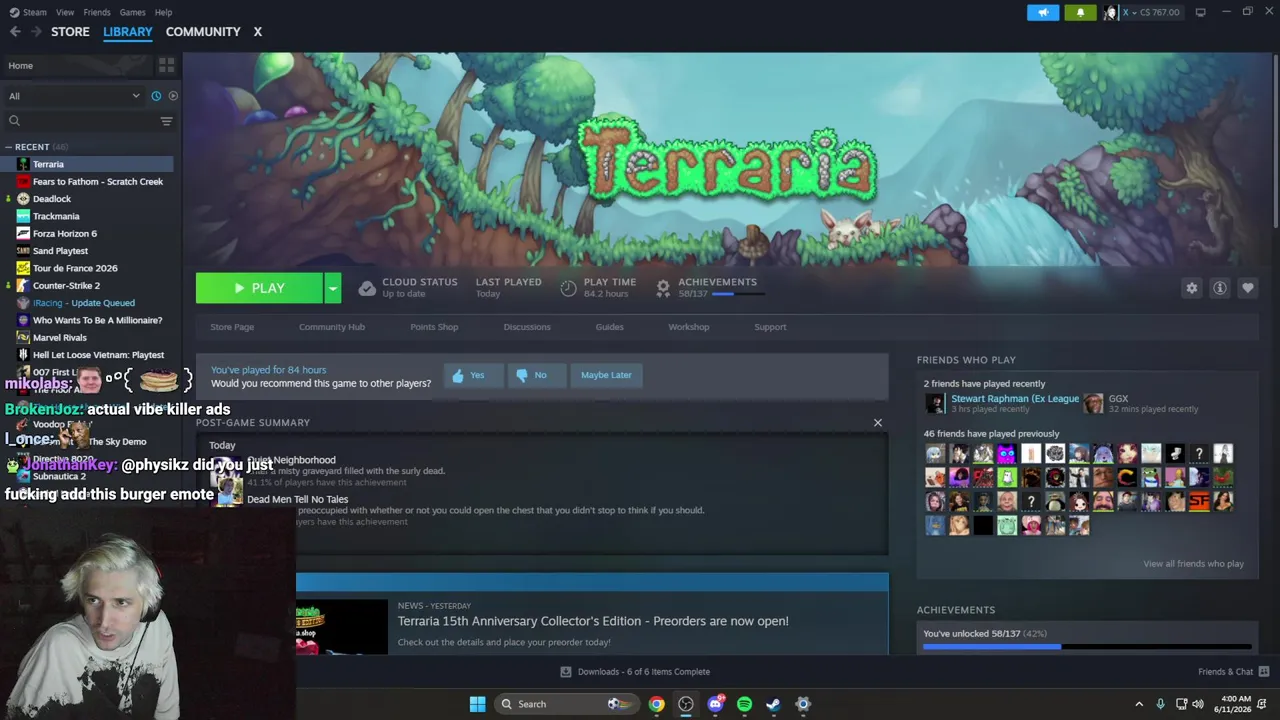Click Maybe Later on recommendation prompt
The width and height of the screenshot is (1280, 720).
(x=606, y=375)
